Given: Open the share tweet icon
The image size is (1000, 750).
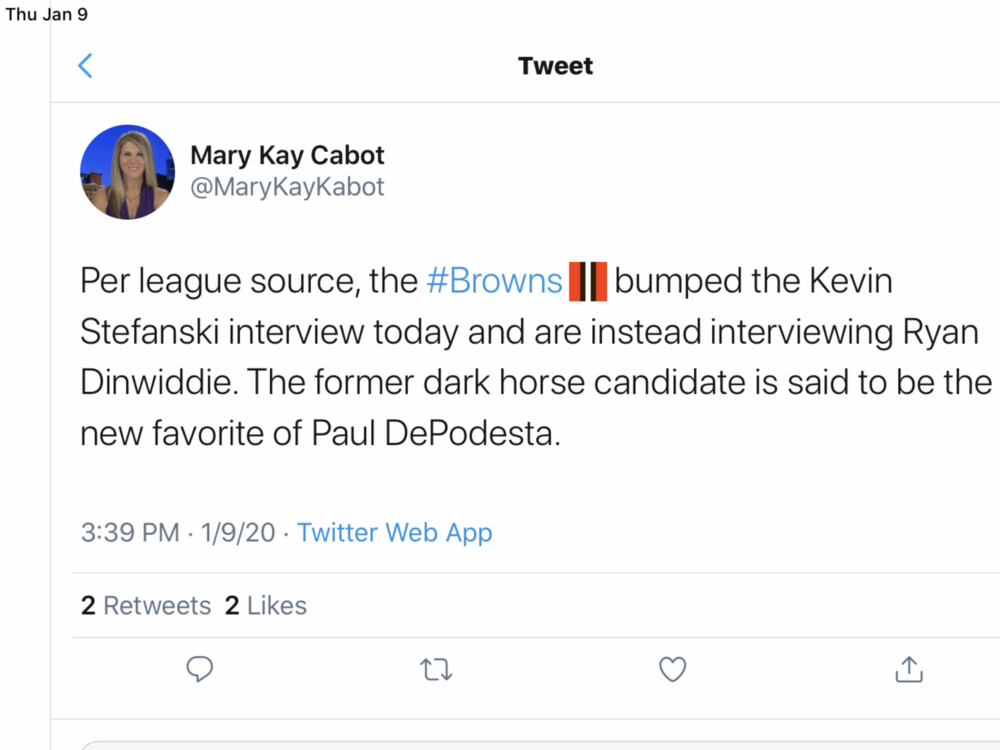Looking at the screenshot, I should pyautogui.click(x=909, y=669).
